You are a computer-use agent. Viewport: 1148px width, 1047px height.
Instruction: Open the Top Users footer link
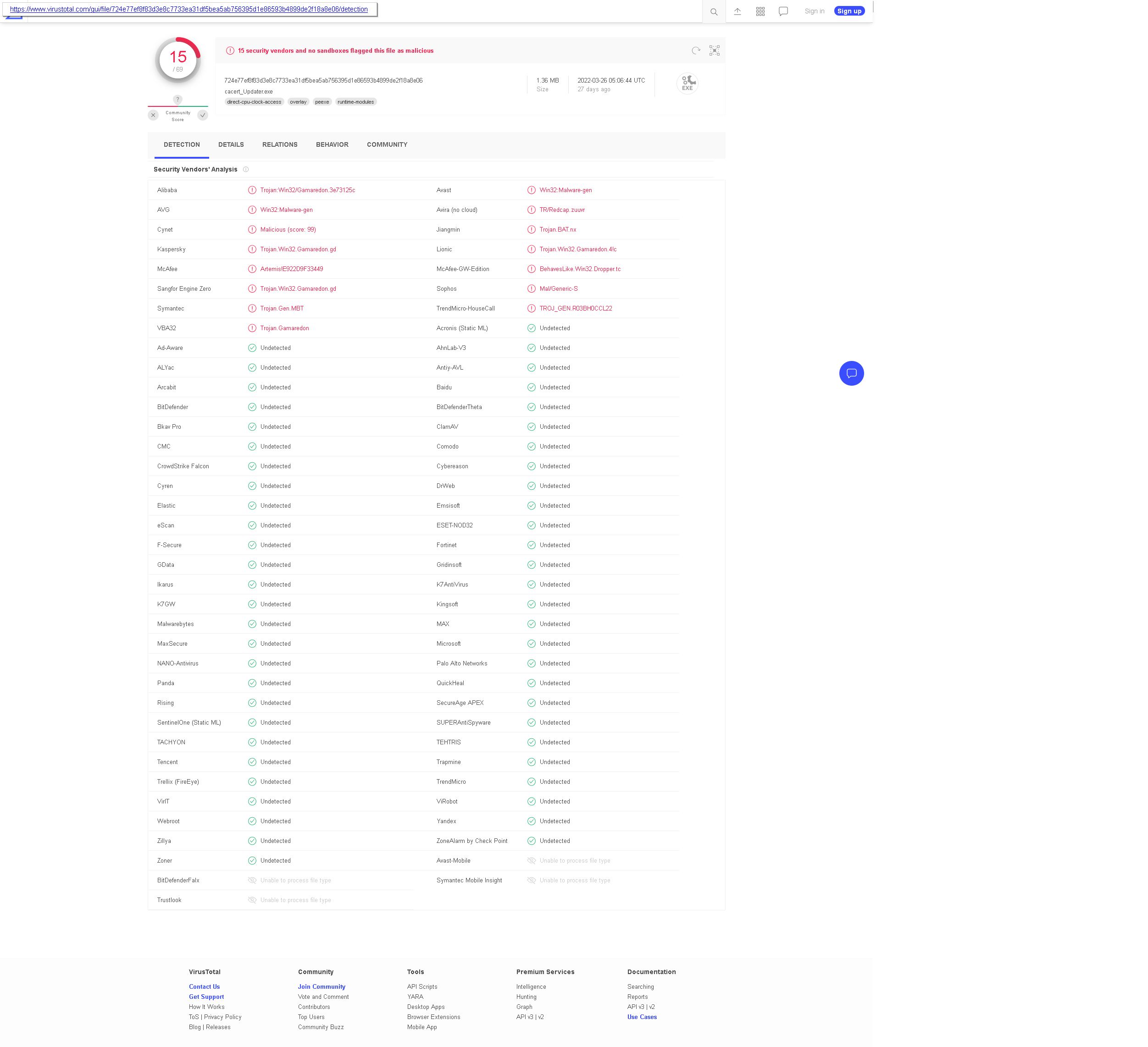coord(311,1017)
